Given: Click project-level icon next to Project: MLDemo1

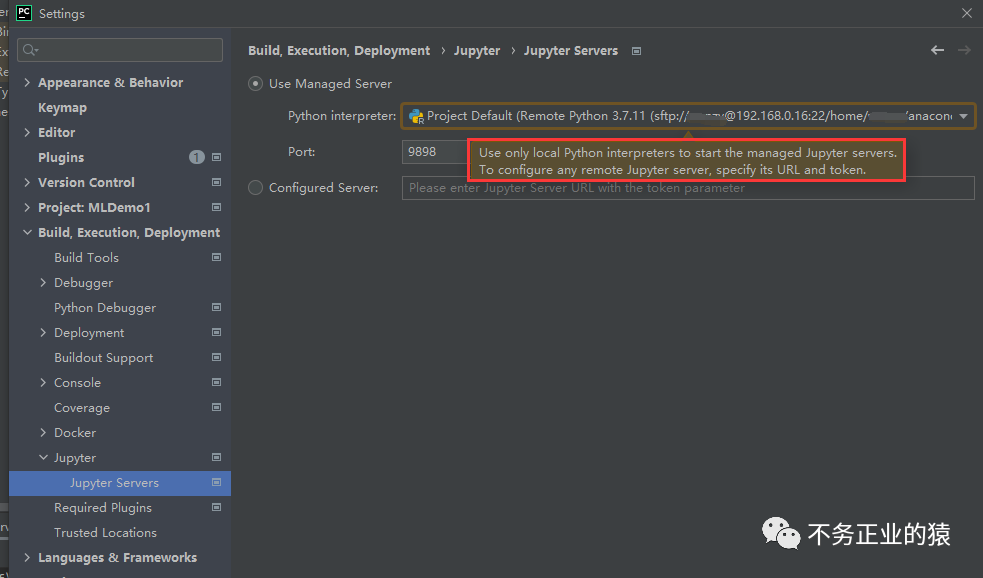Looking at the screenshot, I should point(216,208).
